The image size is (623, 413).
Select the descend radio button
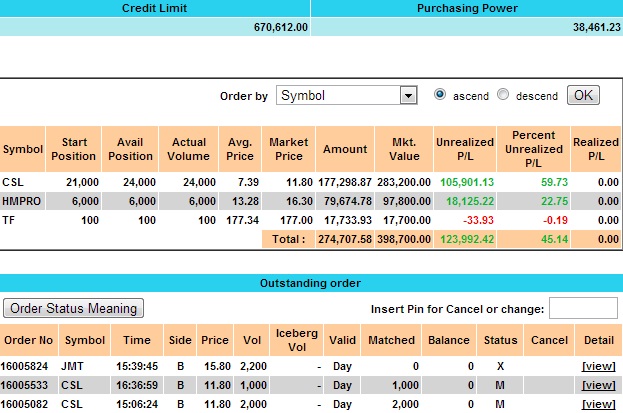click(503, 95)
